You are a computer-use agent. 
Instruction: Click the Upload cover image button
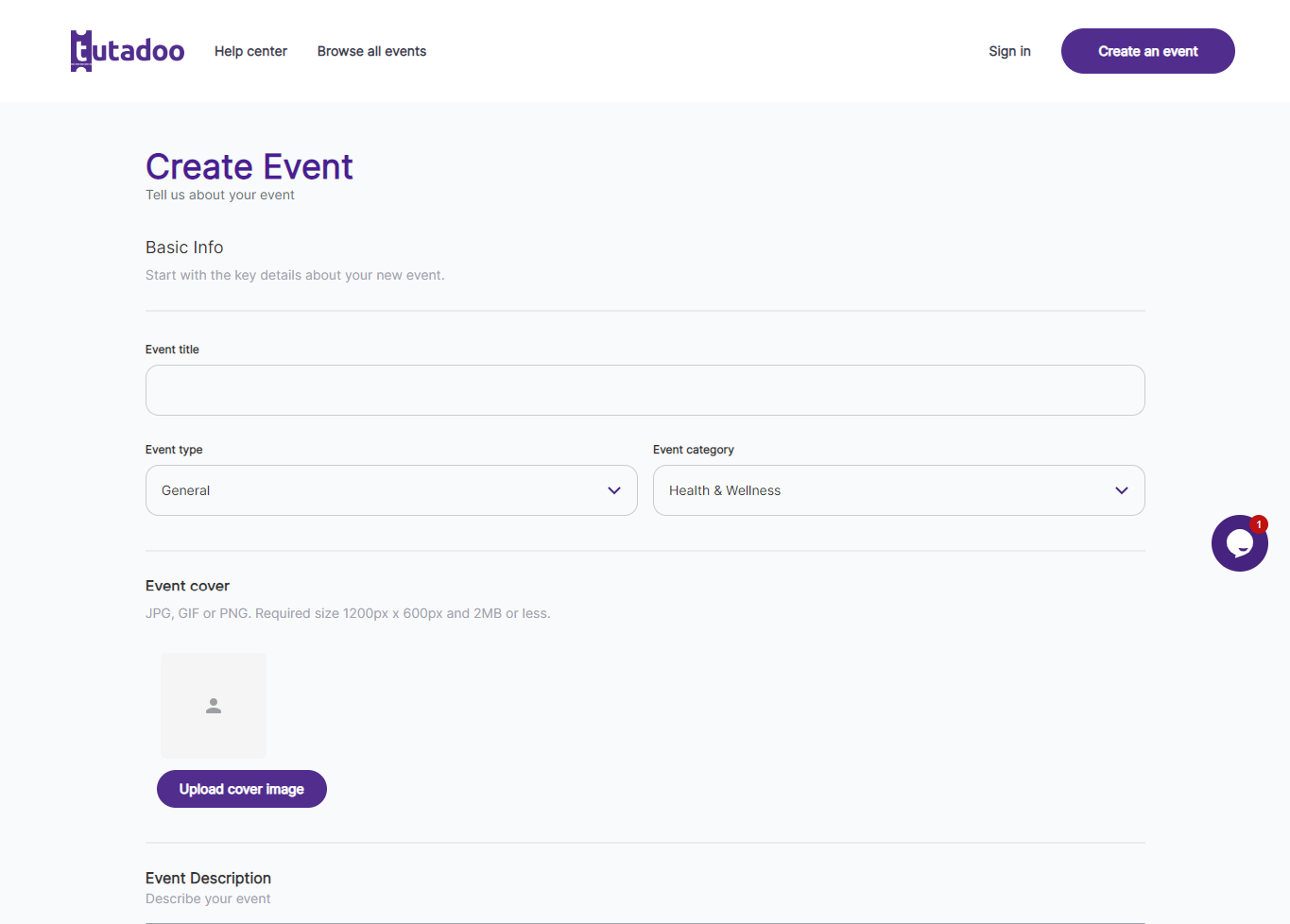[x=242, y=789]
